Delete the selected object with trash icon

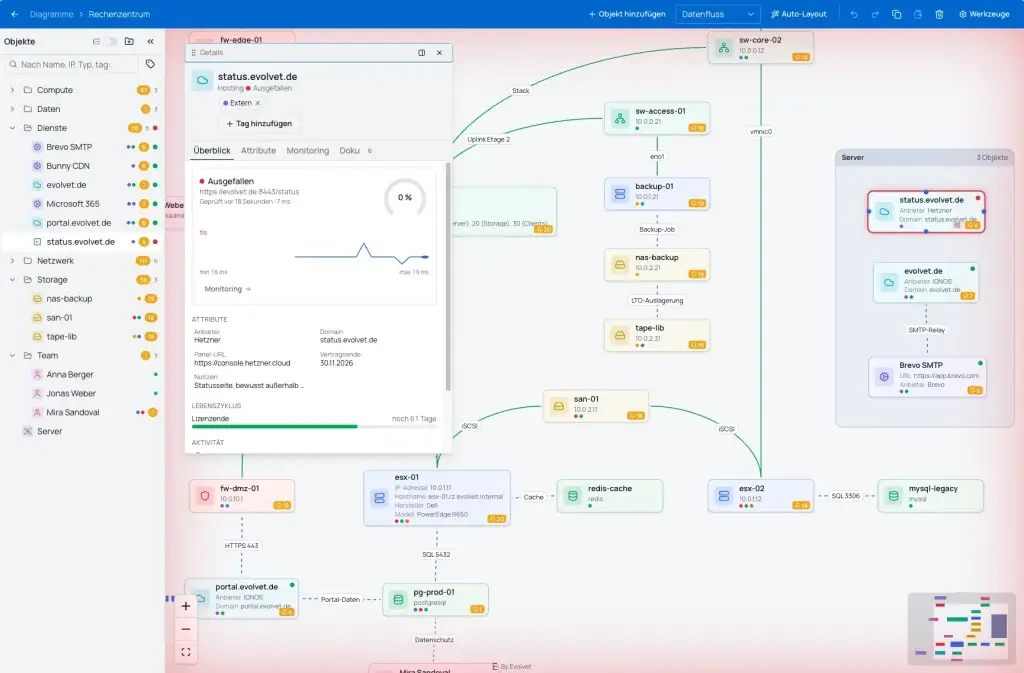coord(939,14)
